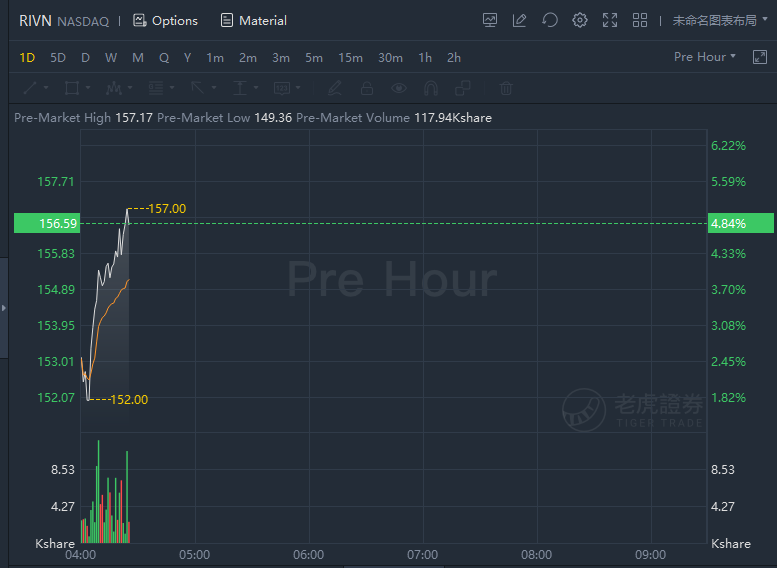Open the Options chain for RIVN

coord(166,21)
